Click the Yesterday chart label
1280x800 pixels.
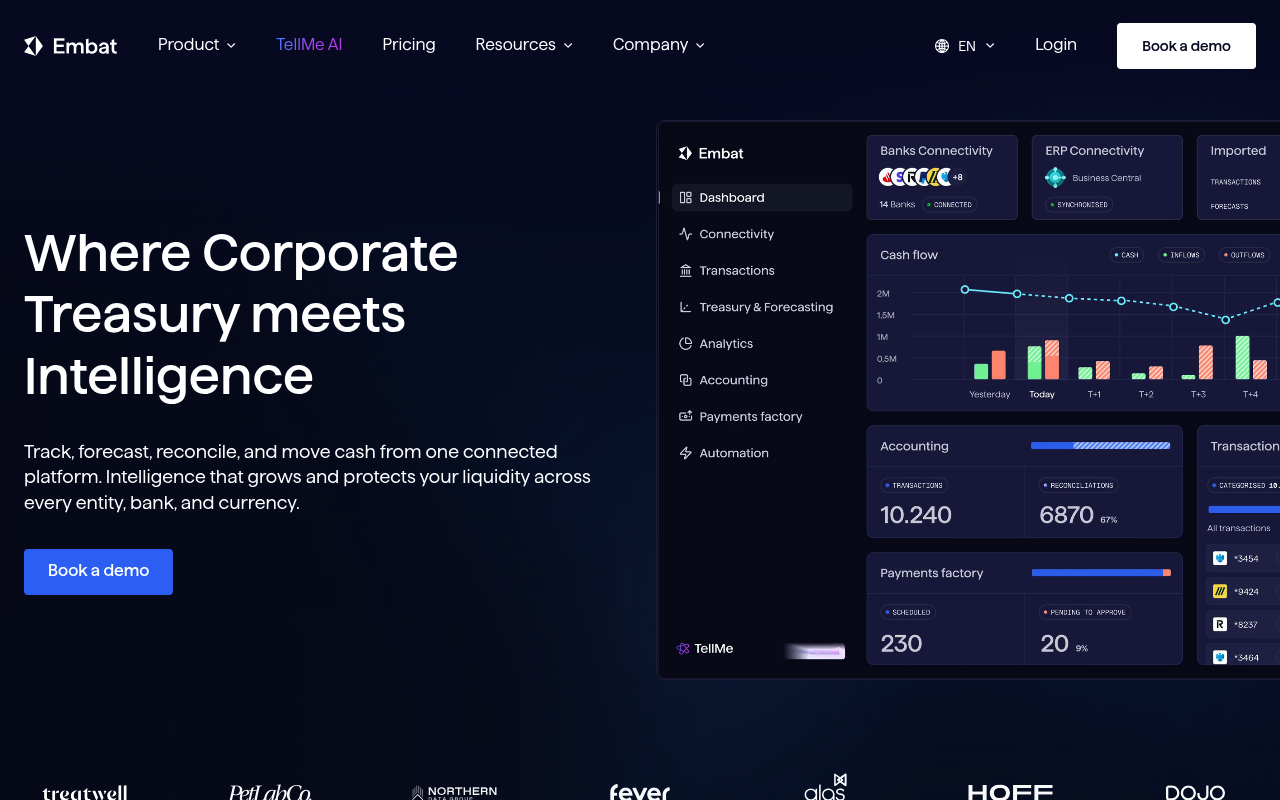pos(990,395)
